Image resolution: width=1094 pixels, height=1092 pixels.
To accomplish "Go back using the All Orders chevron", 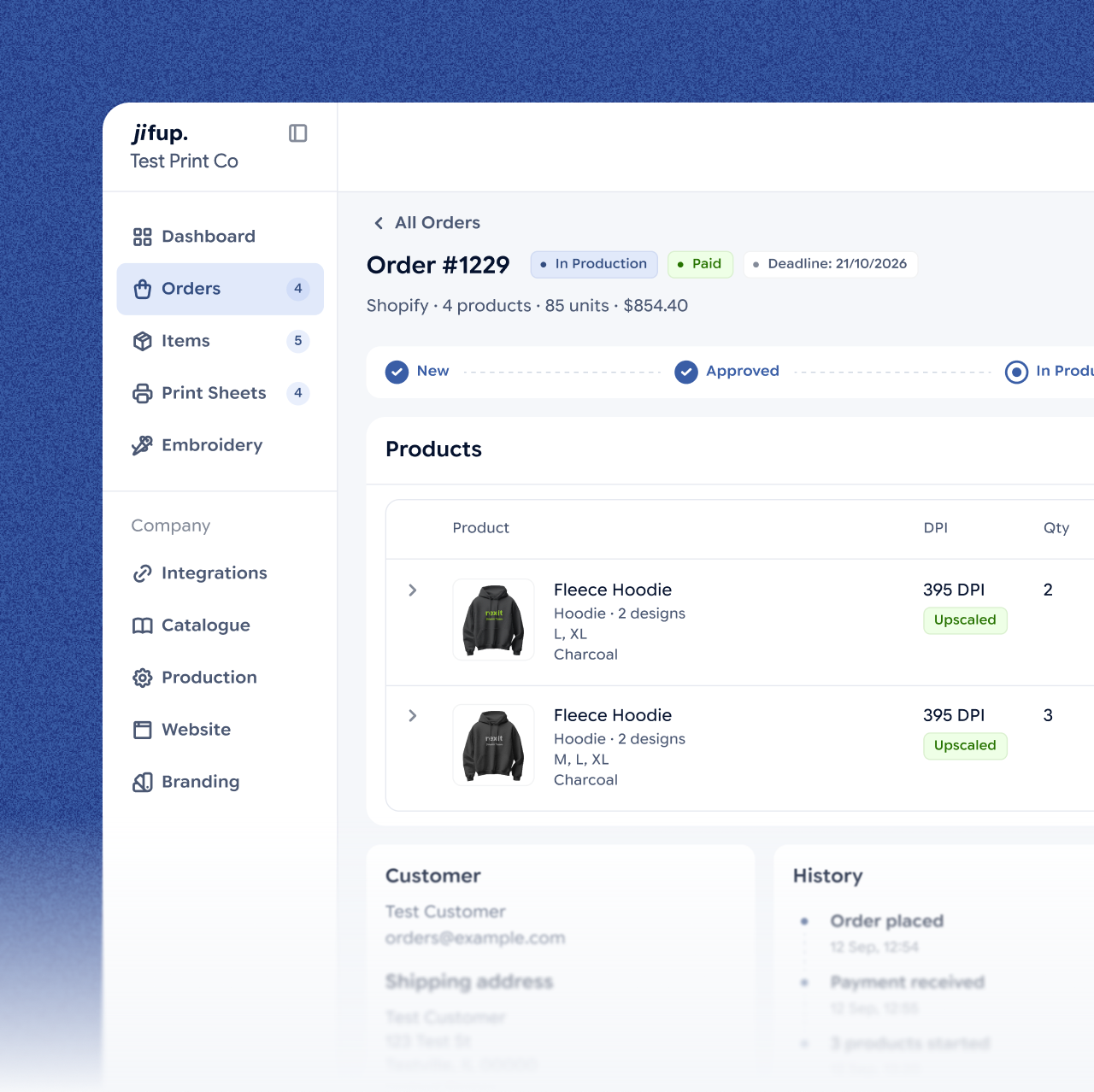I will [379, 223].
